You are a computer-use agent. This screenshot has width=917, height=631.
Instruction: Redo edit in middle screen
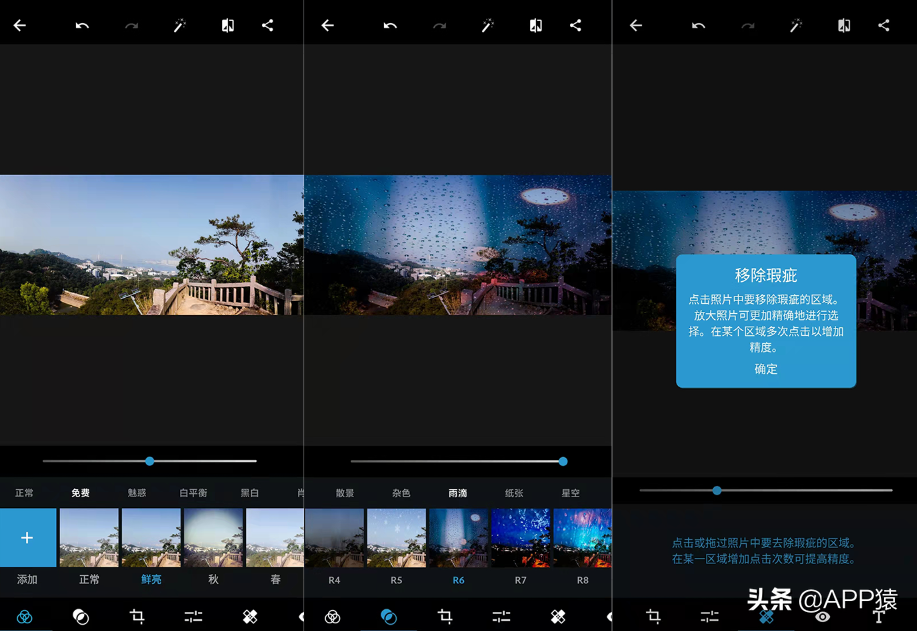coord(439,25)
